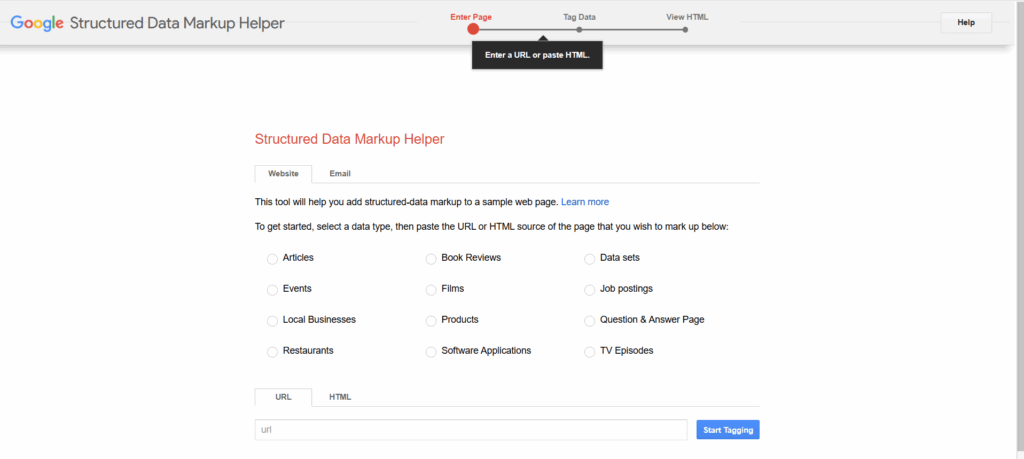Select the Articles radio button
1024x459 pixels.
pos(272,259)
